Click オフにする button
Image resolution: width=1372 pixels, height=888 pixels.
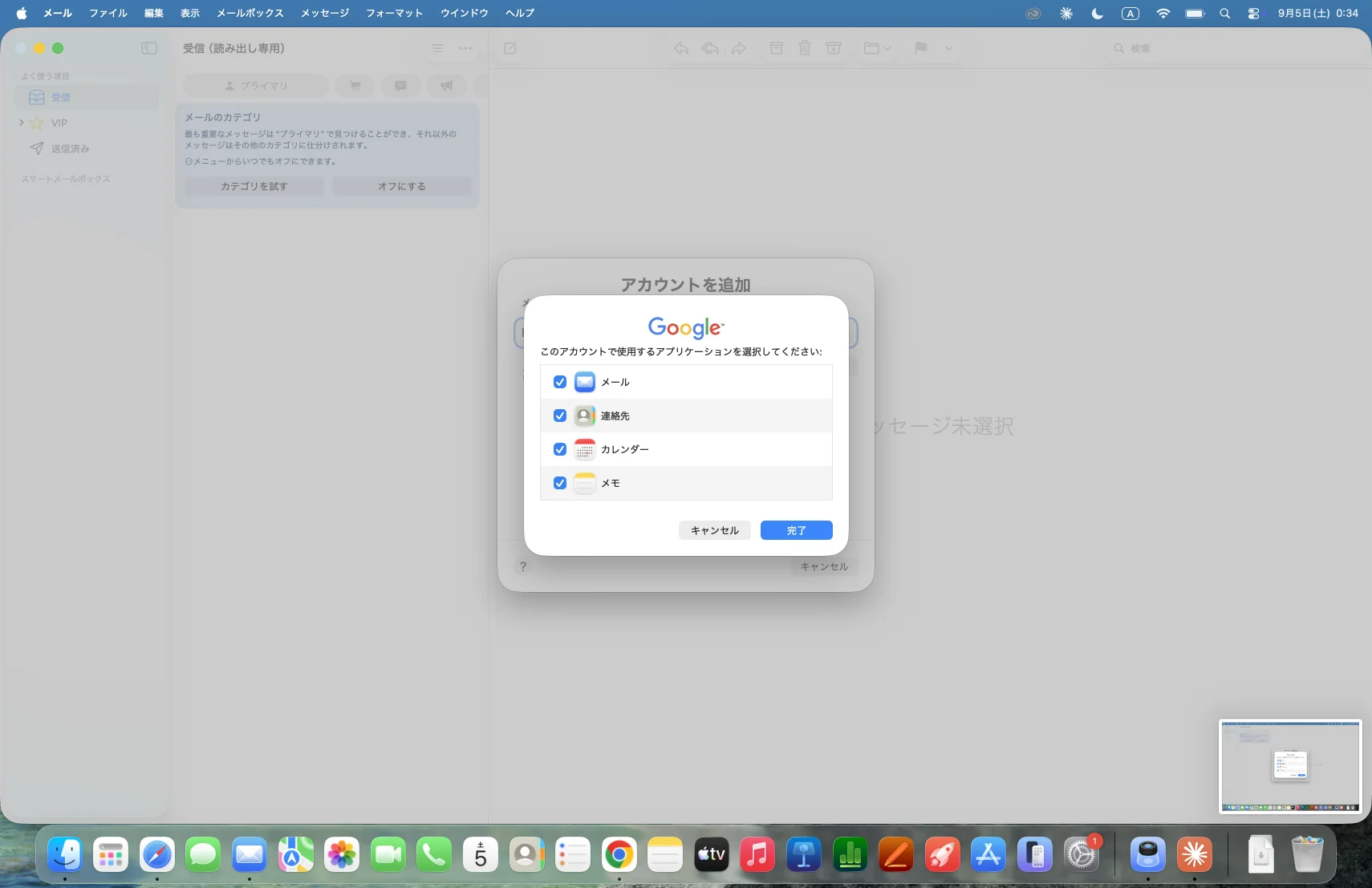[402, 186]
